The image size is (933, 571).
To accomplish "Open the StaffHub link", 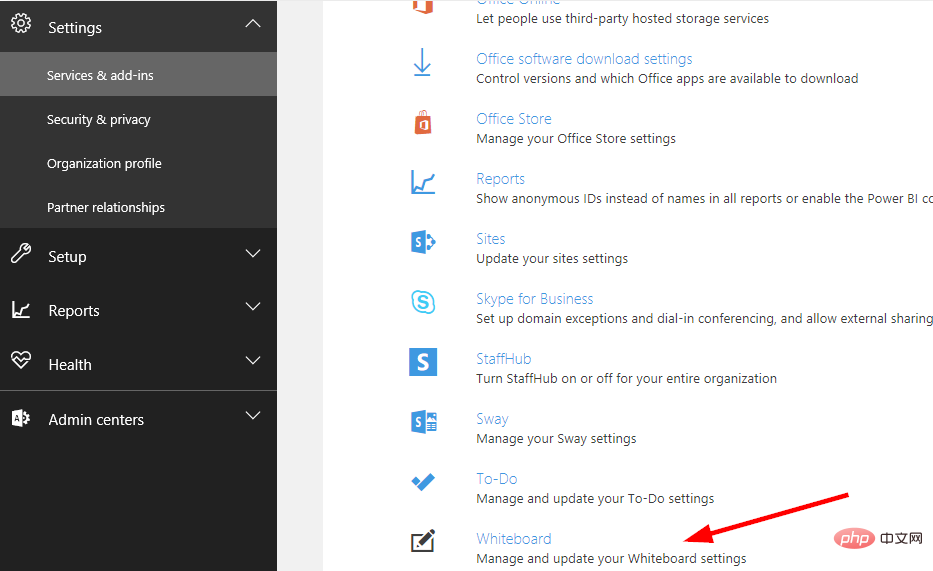I will tap(503, 359).
